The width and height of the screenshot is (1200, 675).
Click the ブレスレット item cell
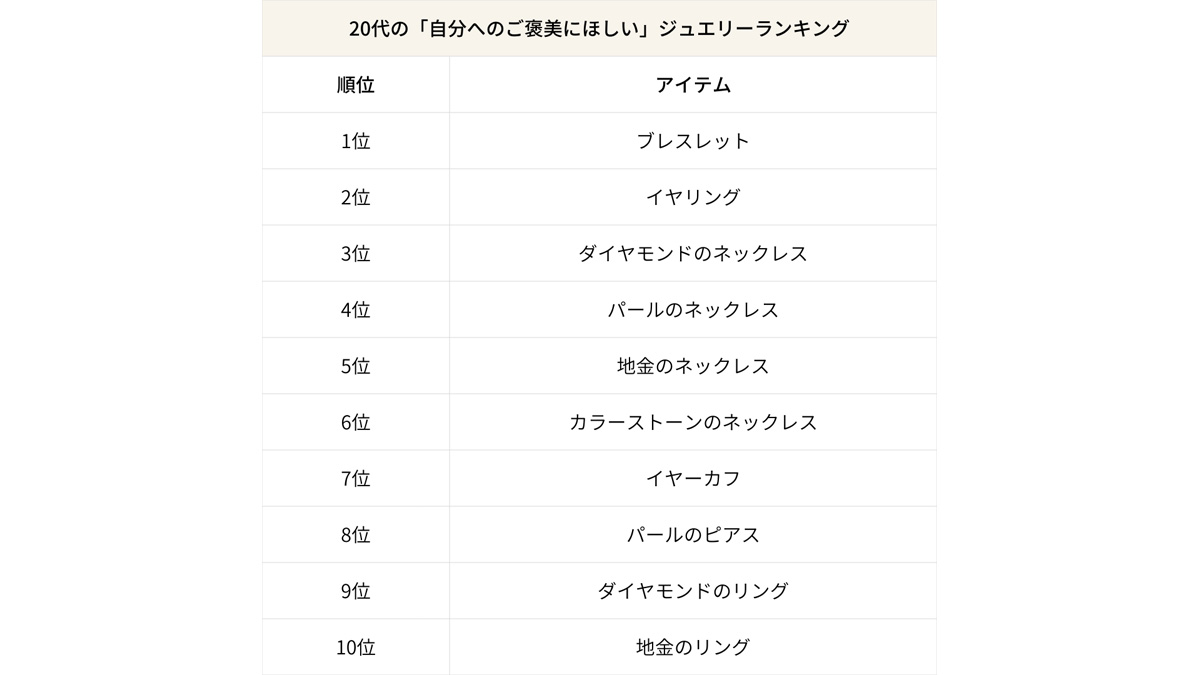click(x=693, y=141)
